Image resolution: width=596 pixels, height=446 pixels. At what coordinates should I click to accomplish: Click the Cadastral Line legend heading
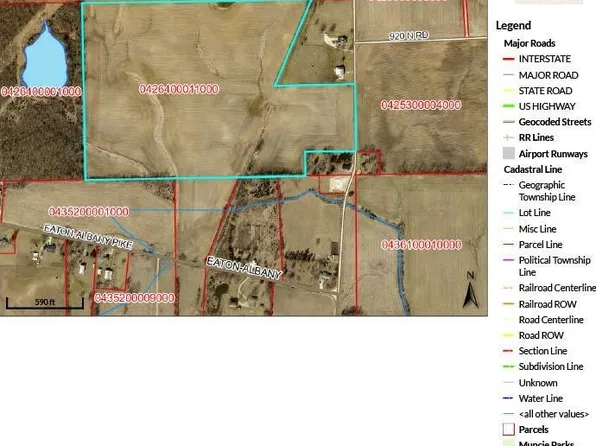click(x=533, y=169)
